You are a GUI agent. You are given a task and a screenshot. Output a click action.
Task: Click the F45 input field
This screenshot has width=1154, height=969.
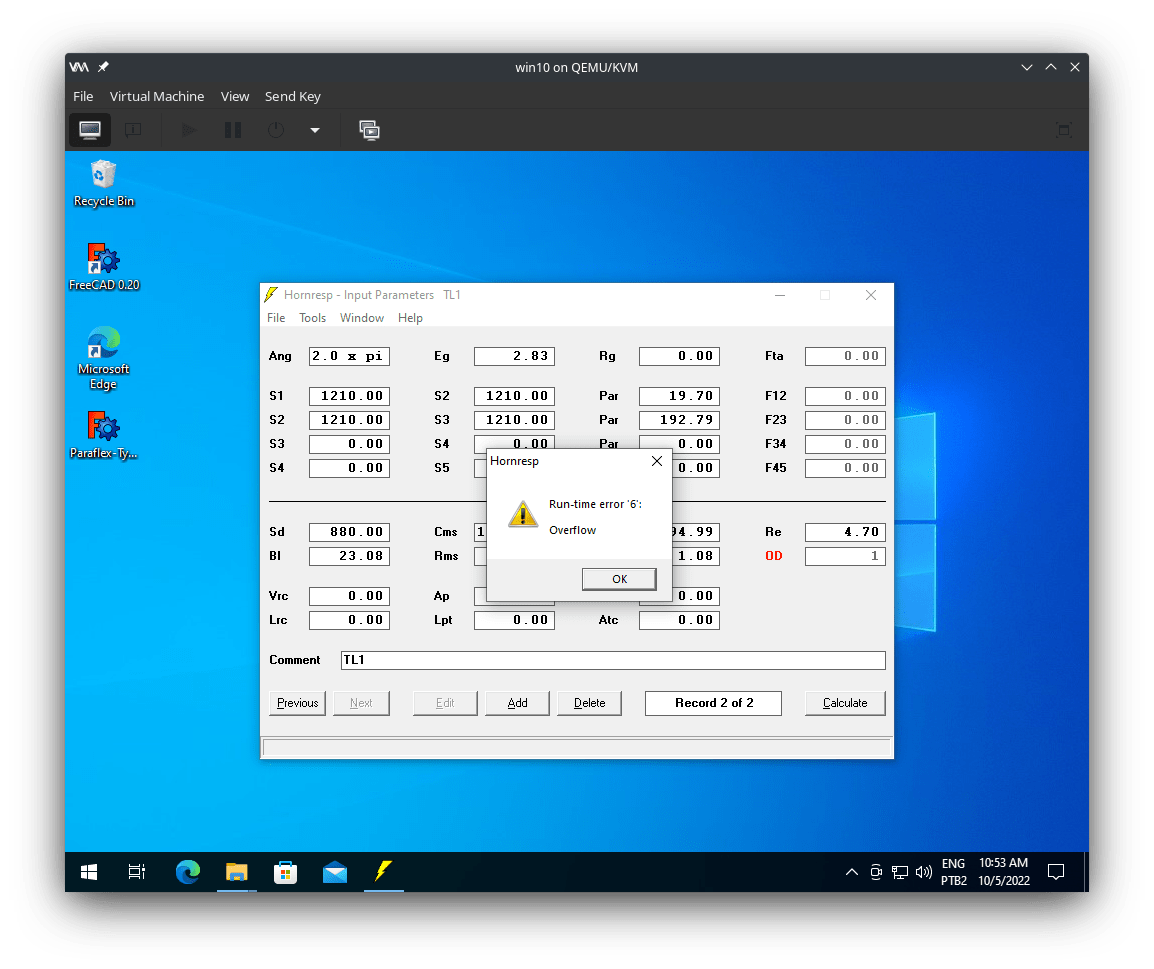(845, 468)
